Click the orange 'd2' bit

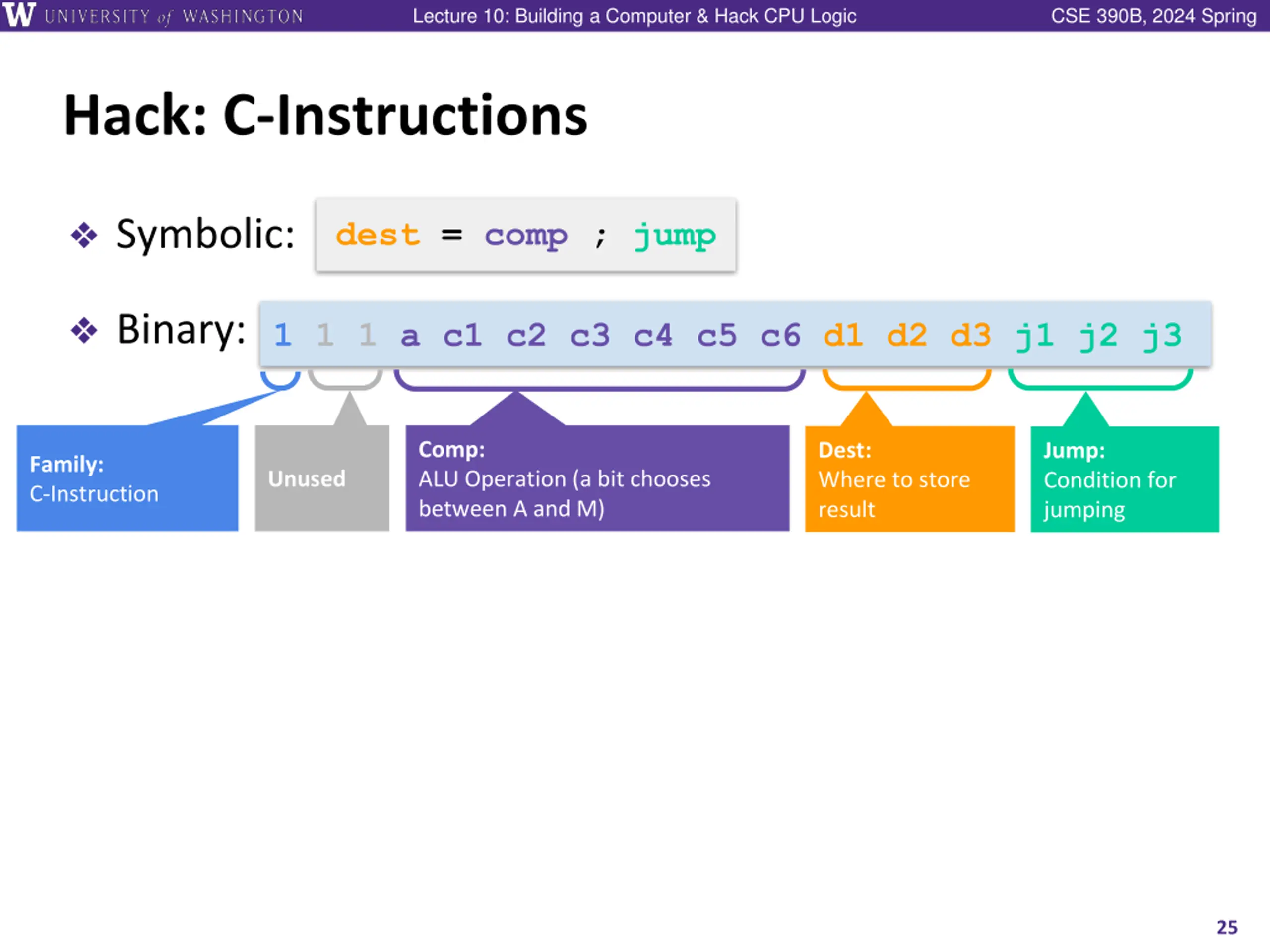point(907,335)
